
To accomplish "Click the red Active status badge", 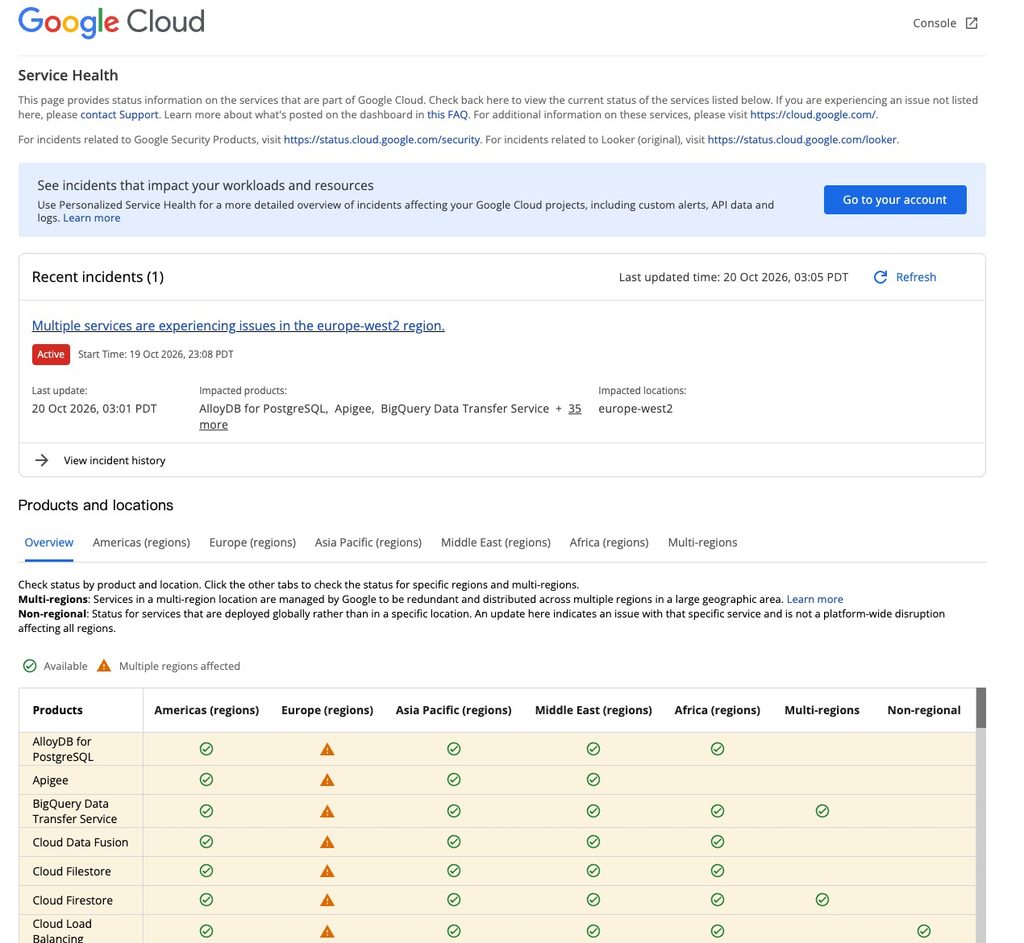I will (x=51, y=355).
